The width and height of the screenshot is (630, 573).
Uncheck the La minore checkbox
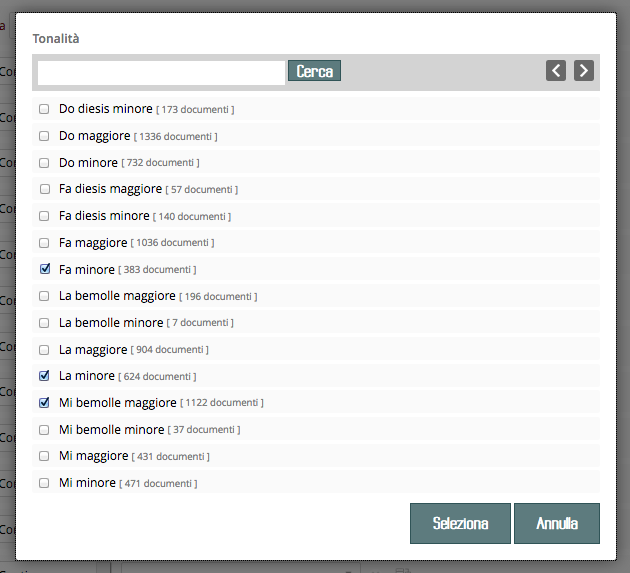tap(44, 376)
